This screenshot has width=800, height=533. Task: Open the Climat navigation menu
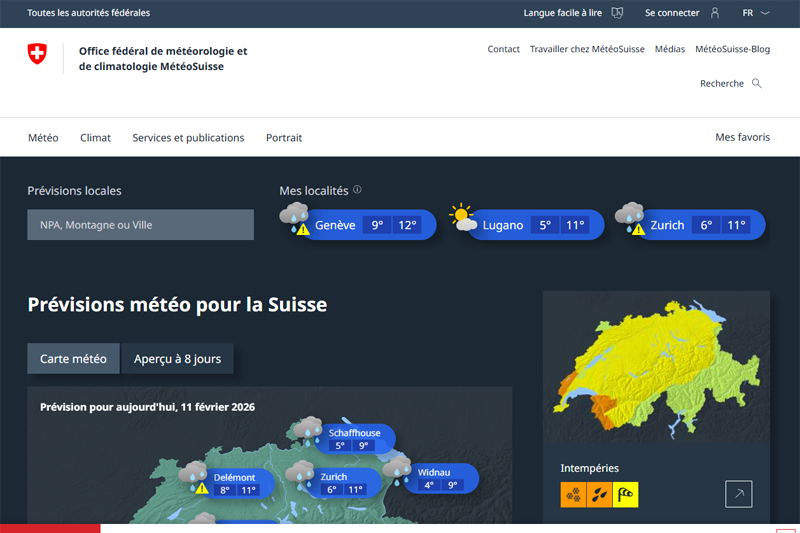[96, 138]
